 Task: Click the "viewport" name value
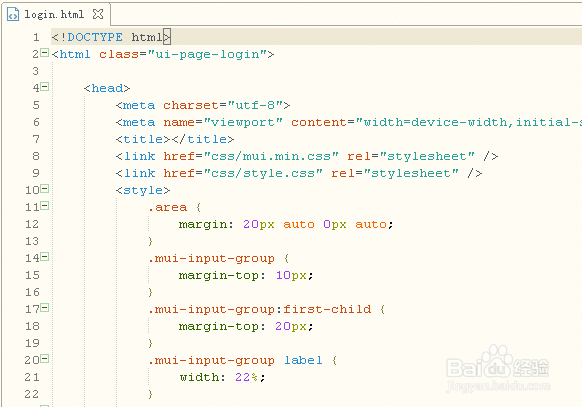click(243, 122)
